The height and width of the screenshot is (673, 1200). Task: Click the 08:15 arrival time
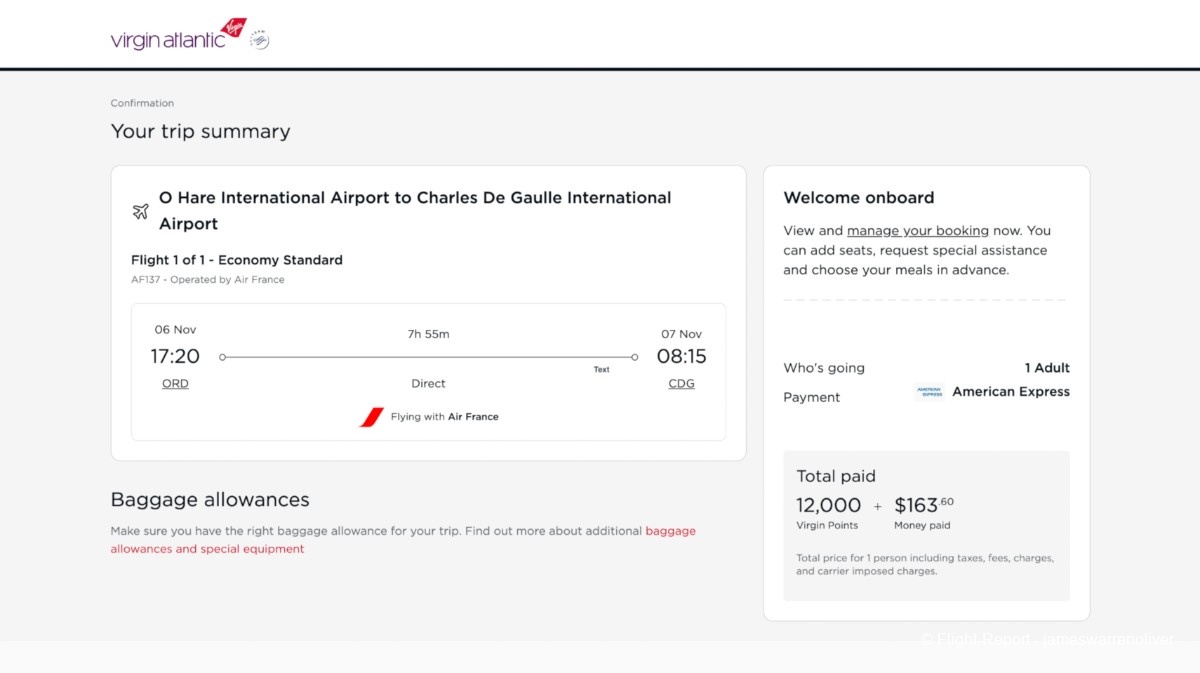[x=681, y=356]
